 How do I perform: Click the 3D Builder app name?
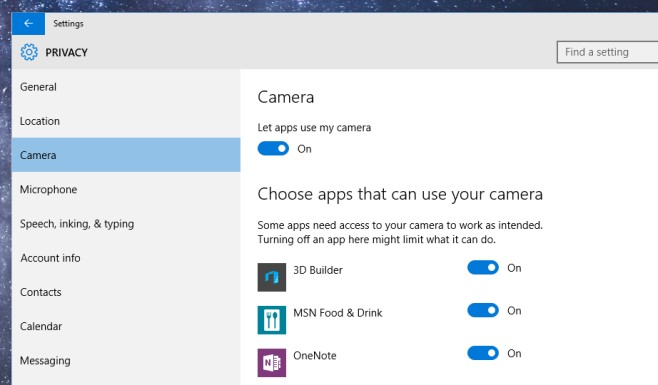tap(318, 270)
